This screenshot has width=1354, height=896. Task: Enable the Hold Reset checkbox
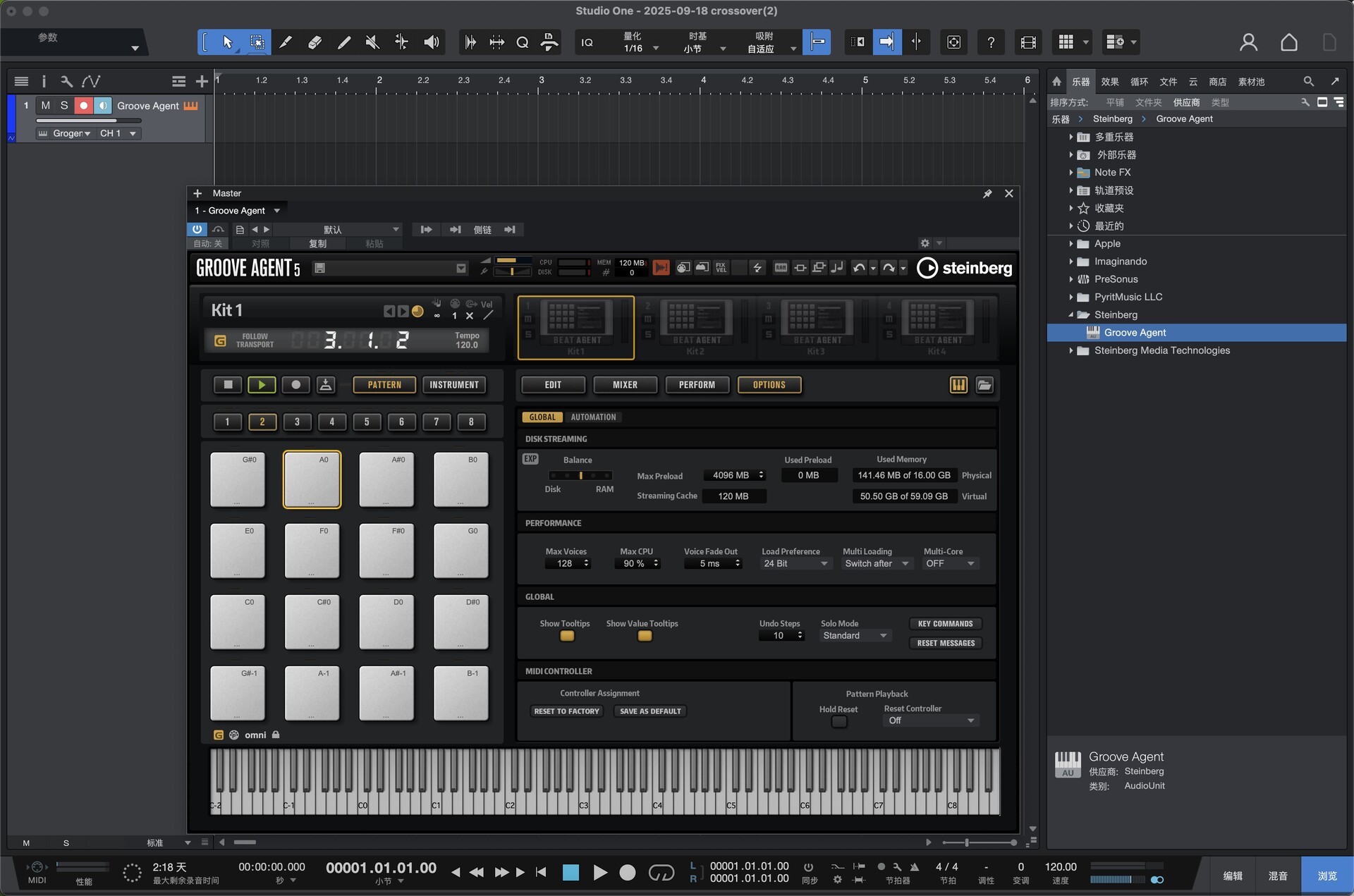click(x=838, y=721)
